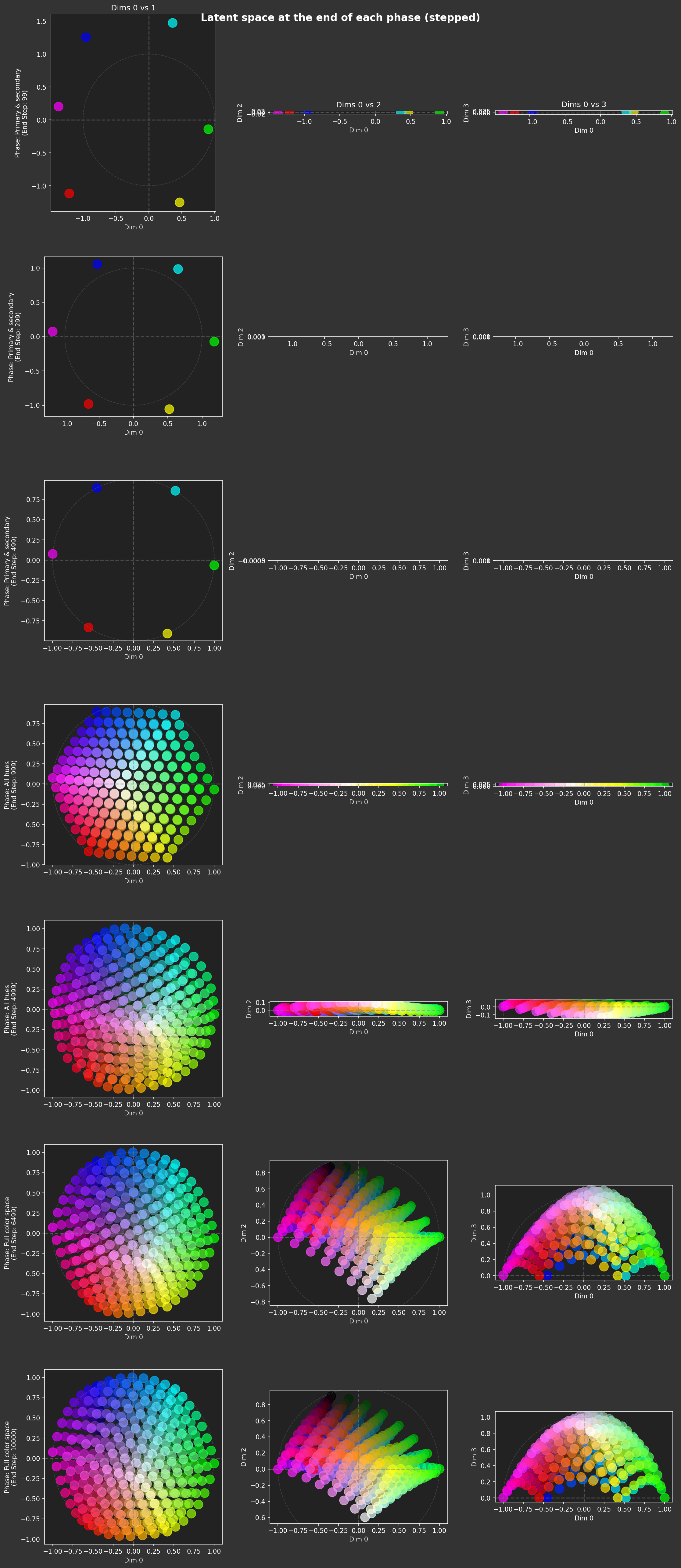
Task: Select the magenta point in the End Step 299 scatter
Action: pyautogui.click(x=53, y=332)
